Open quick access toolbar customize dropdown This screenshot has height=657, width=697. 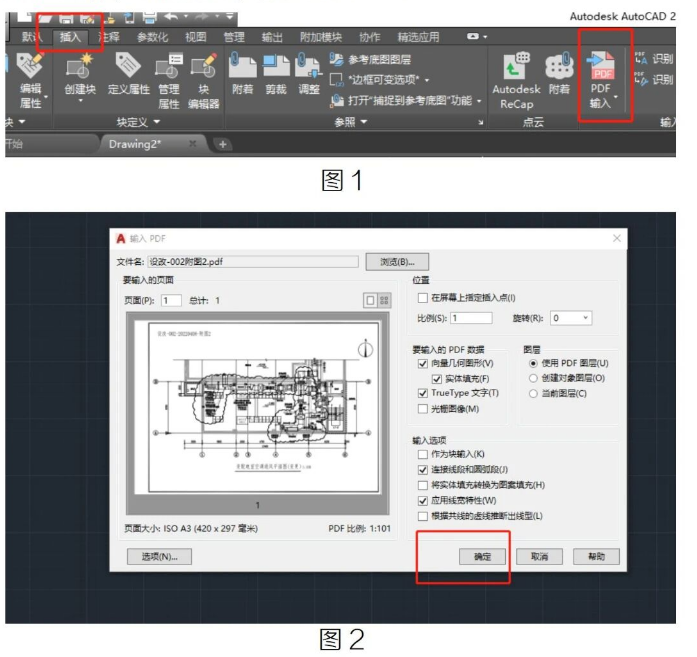point(230,17)
